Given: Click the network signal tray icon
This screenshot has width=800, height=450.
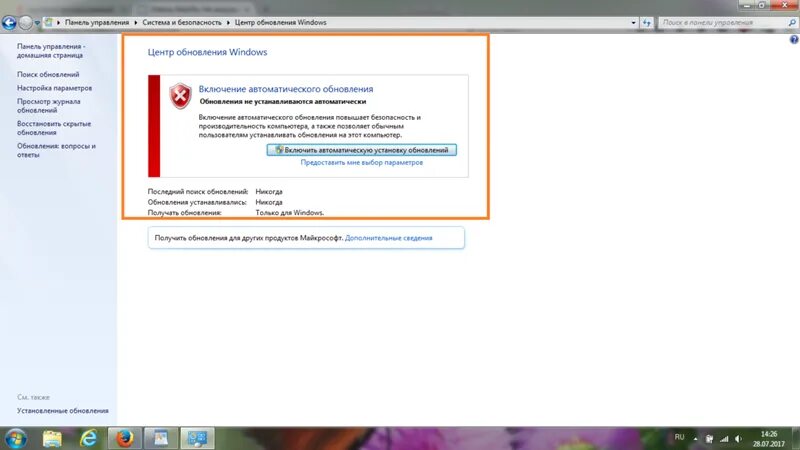Looking at the screenshot, I should (x=724, y=439).
